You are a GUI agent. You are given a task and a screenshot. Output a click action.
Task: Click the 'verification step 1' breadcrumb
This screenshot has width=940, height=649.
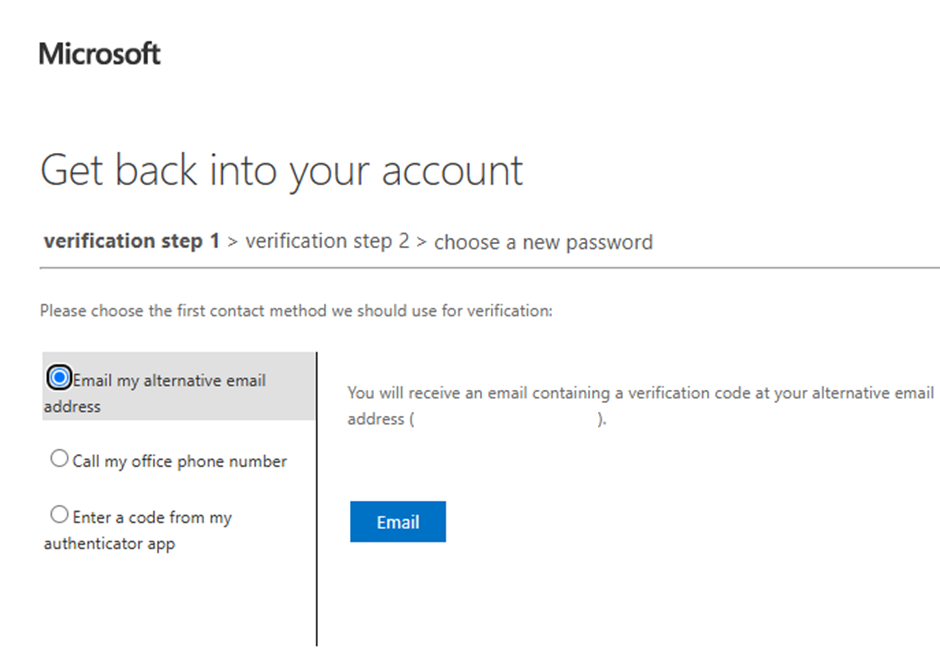[x=132, y=241]
